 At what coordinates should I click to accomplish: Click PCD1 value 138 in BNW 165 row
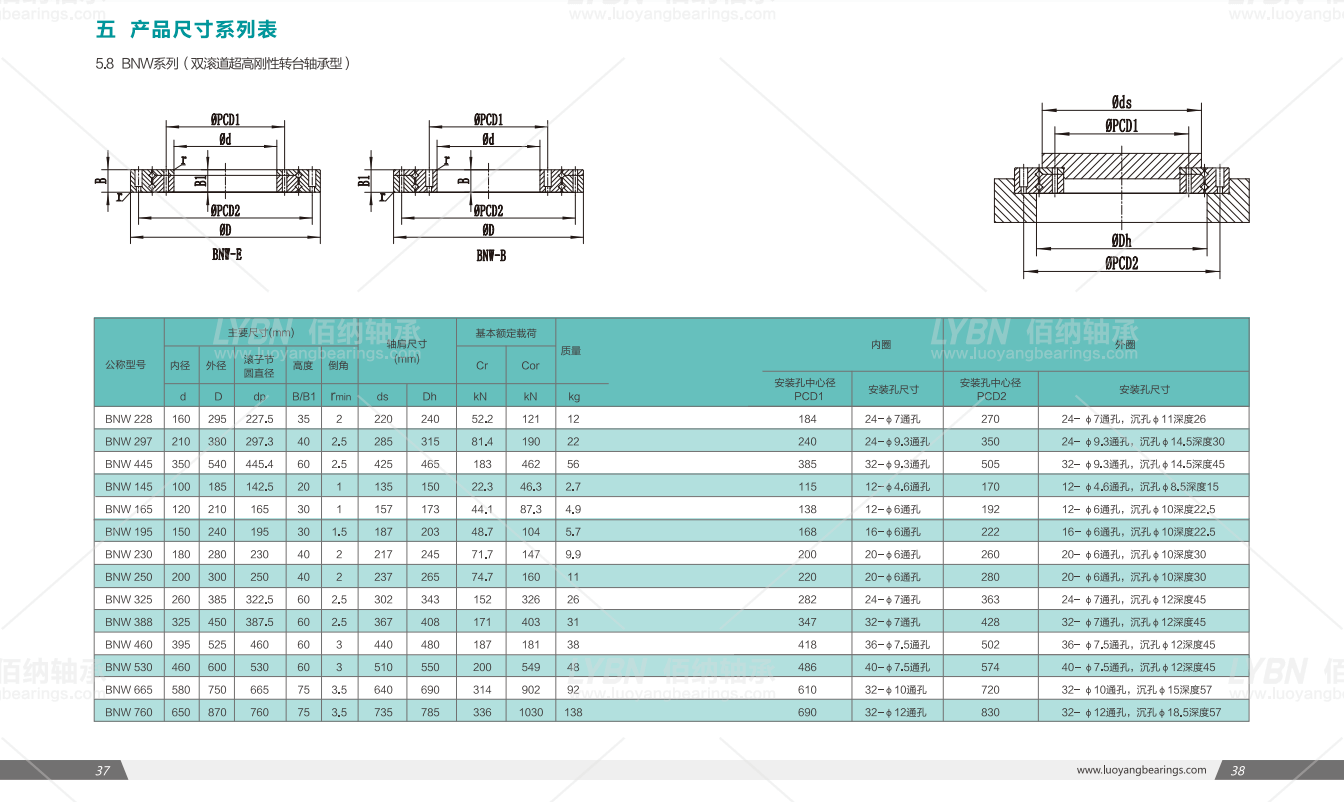tap(807, 509)
